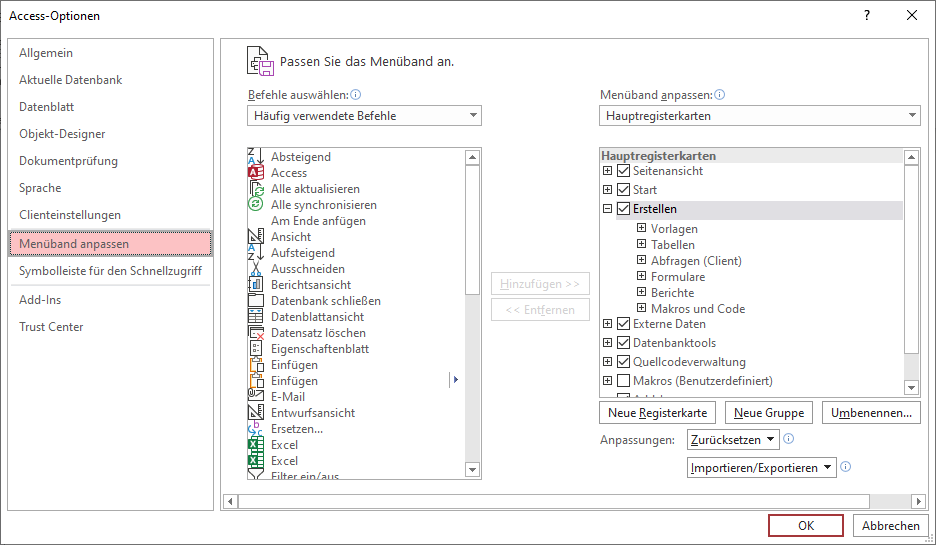Screen dimensions: 936x545
Task: Click the Umbenennen... button
Action: pyautogui.click(x=871, y=412)
